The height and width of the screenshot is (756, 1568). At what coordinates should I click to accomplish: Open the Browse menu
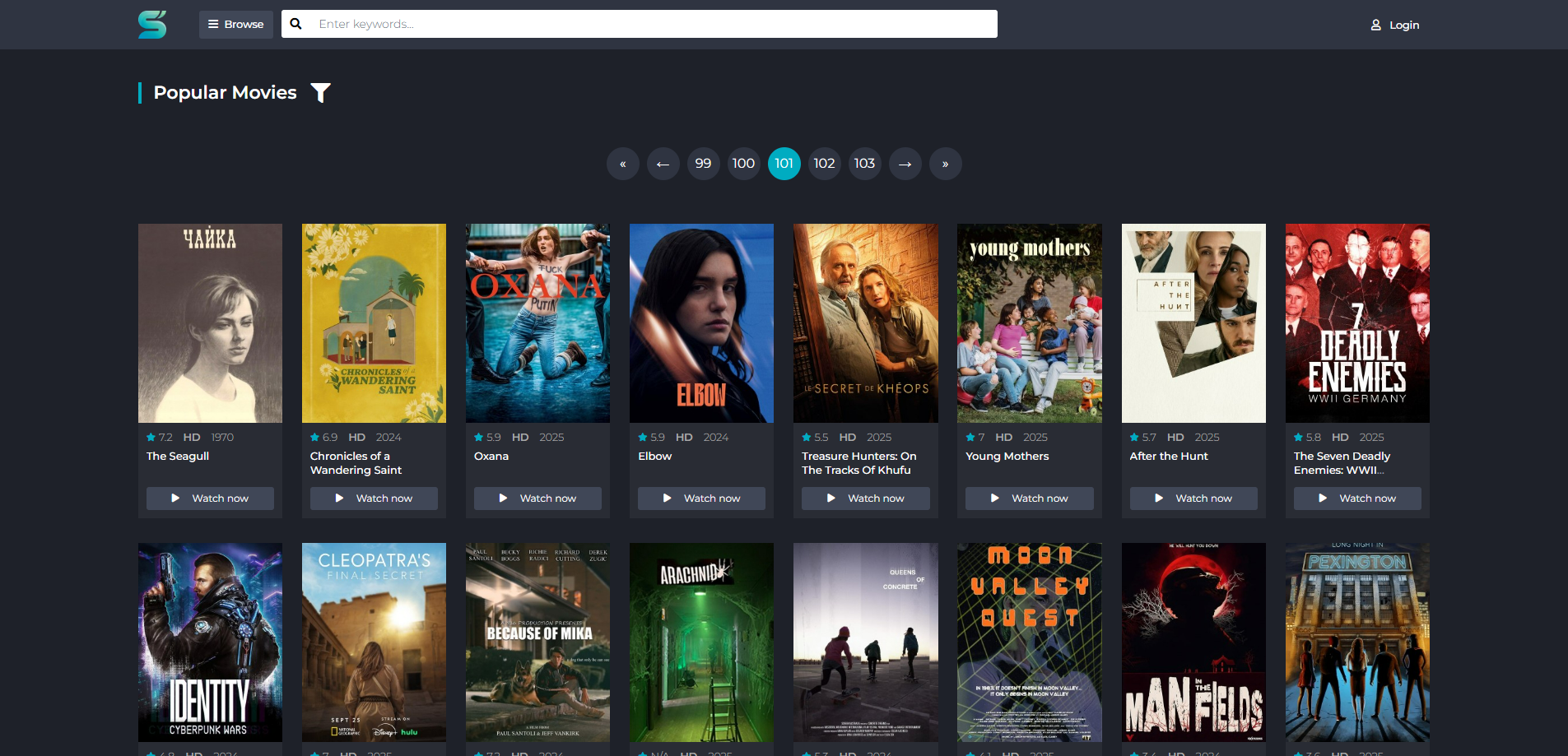point(236,25)
